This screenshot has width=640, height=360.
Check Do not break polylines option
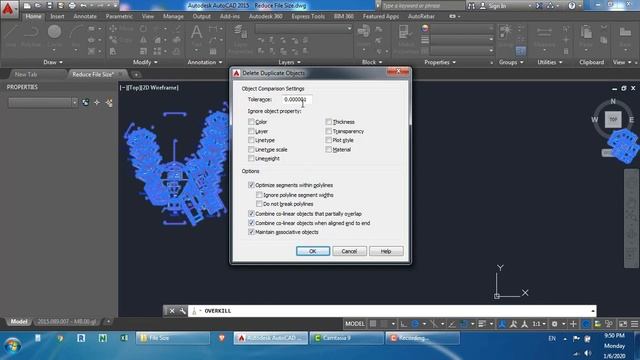point(259,204)
